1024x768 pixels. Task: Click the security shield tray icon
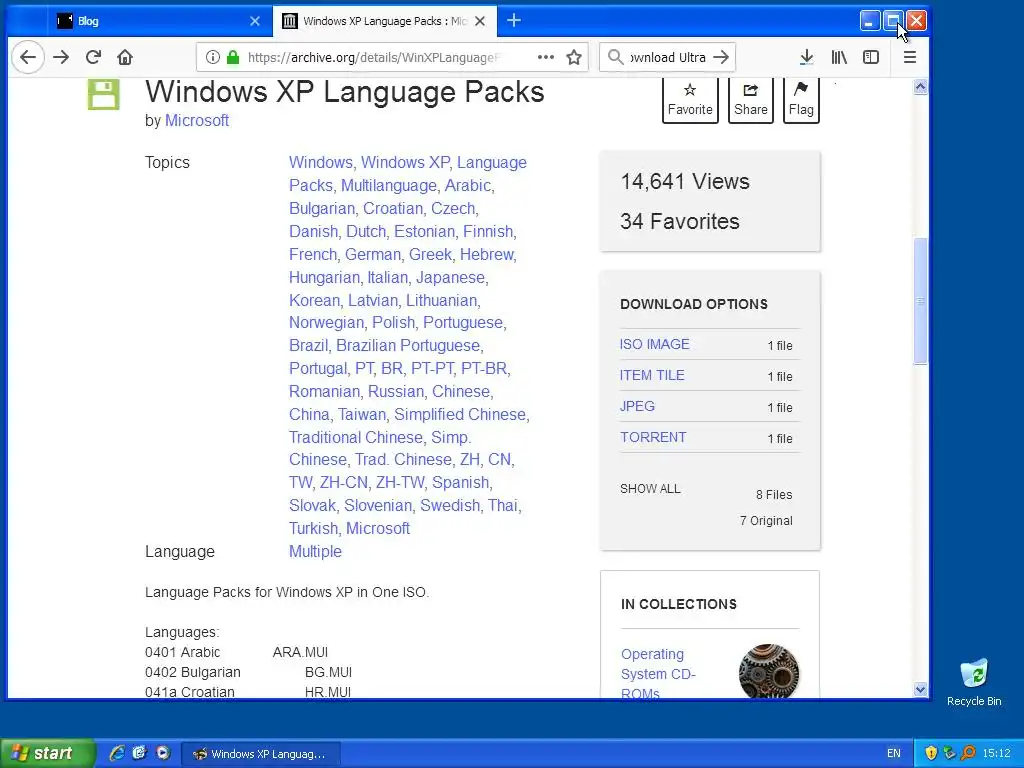[x=931, y=754]
